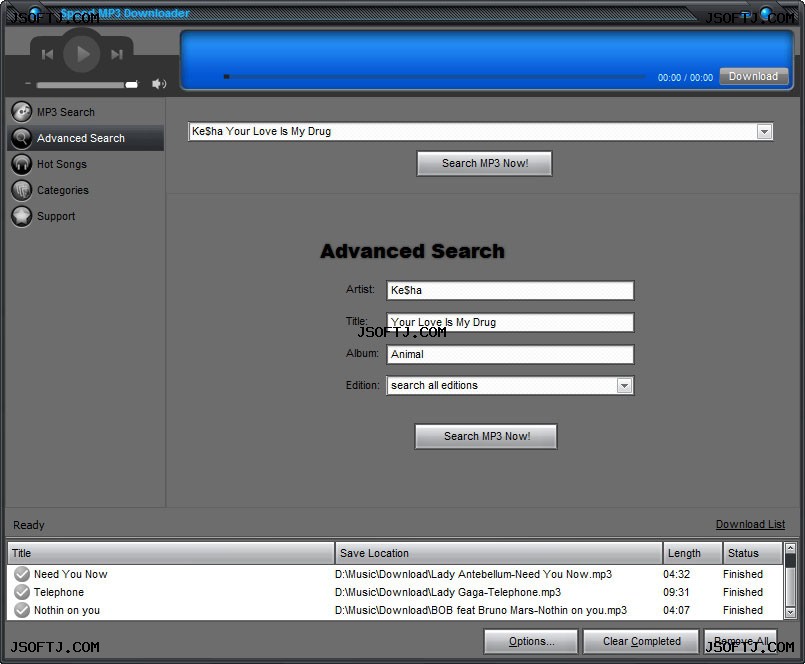Image resolution: width=805 pixels, height=664 pixels.
Task: Click the Download button in player
Action: point(753,76)
